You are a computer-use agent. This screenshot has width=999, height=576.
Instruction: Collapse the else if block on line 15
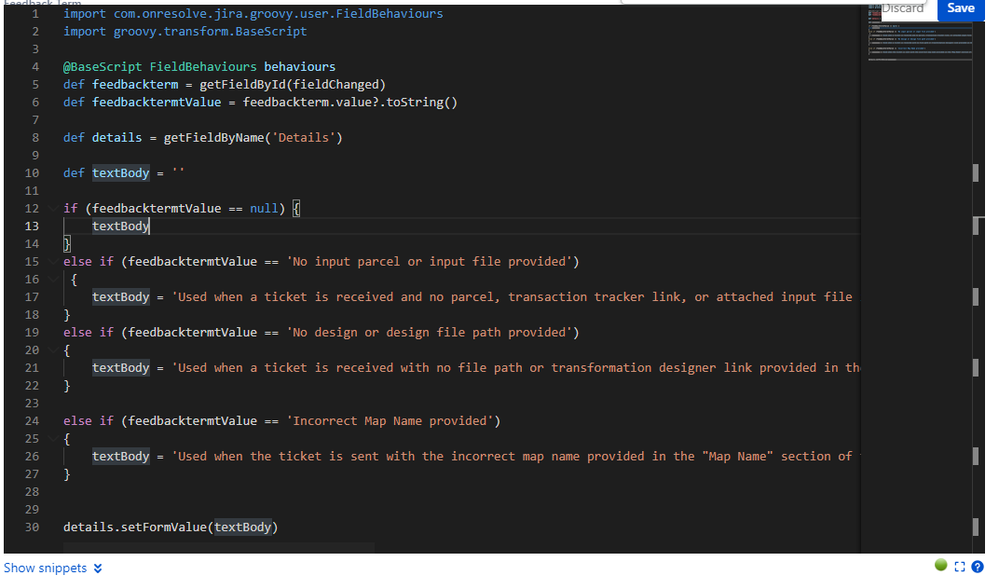pyautogui.click(x=52, y=260)
